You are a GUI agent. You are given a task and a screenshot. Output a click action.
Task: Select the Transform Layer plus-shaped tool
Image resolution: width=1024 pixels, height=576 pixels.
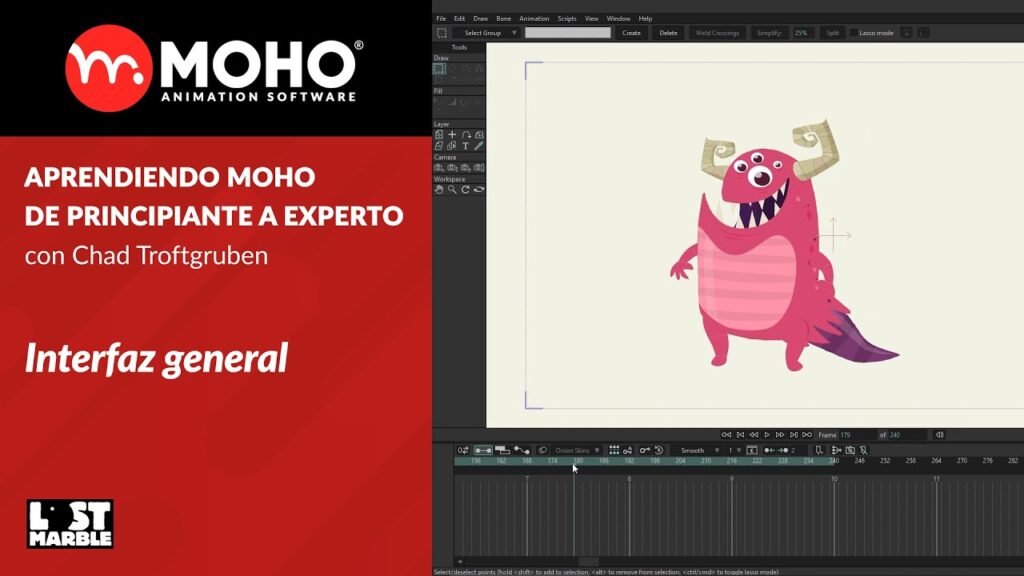click(x=452, y=135)
